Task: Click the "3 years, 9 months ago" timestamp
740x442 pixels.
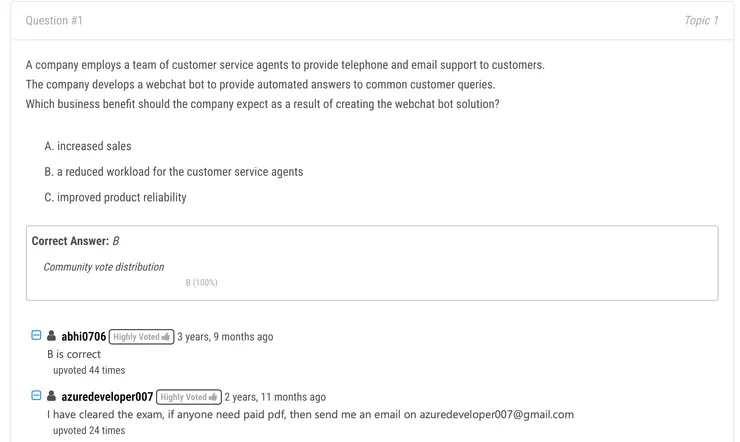Action: pyautogui.click(x=225, y=337)
